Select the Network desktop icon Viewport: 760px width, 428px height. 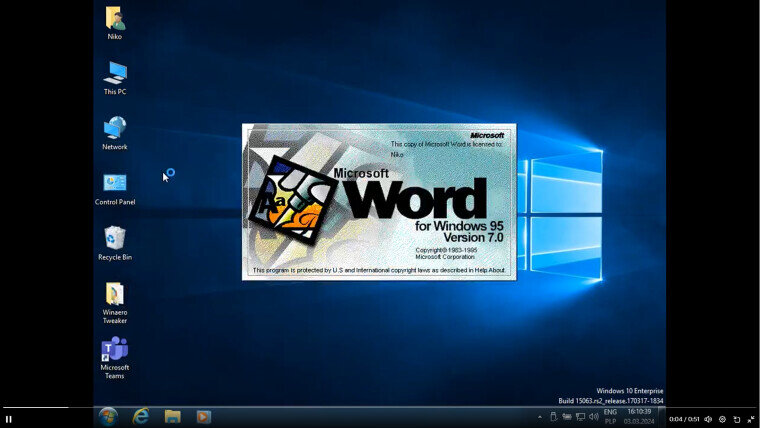(x=115, y=133)
